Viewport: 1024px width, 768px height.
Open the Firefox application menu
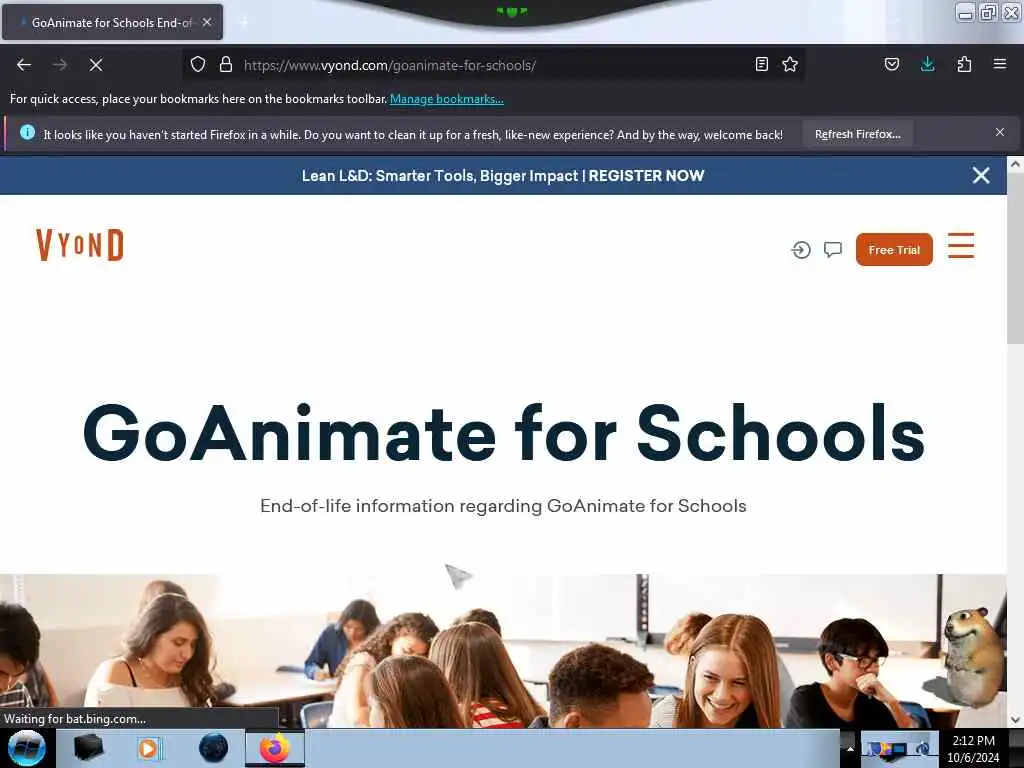pos(1000,64)
